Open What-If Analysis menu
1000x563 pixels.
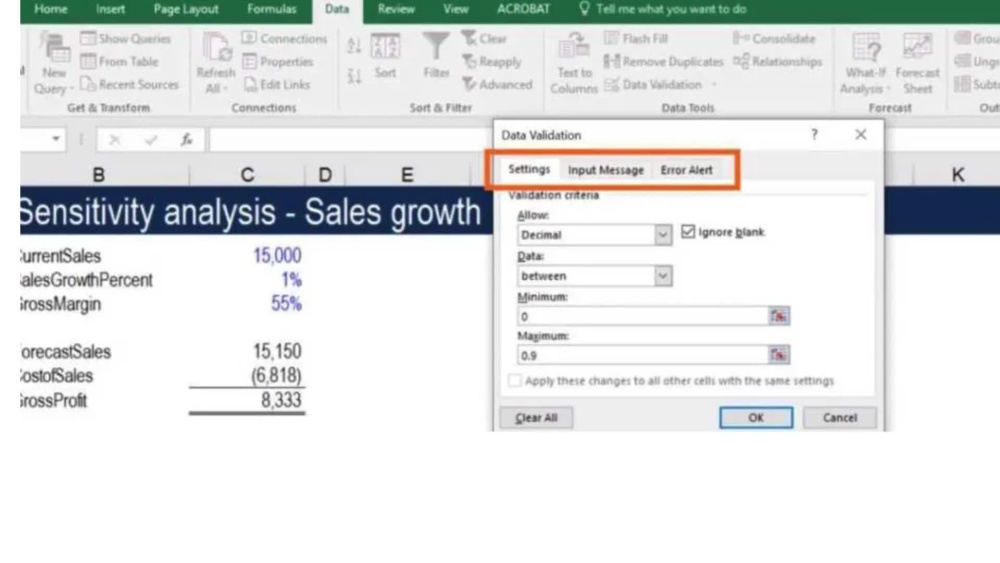pos(865,64)
